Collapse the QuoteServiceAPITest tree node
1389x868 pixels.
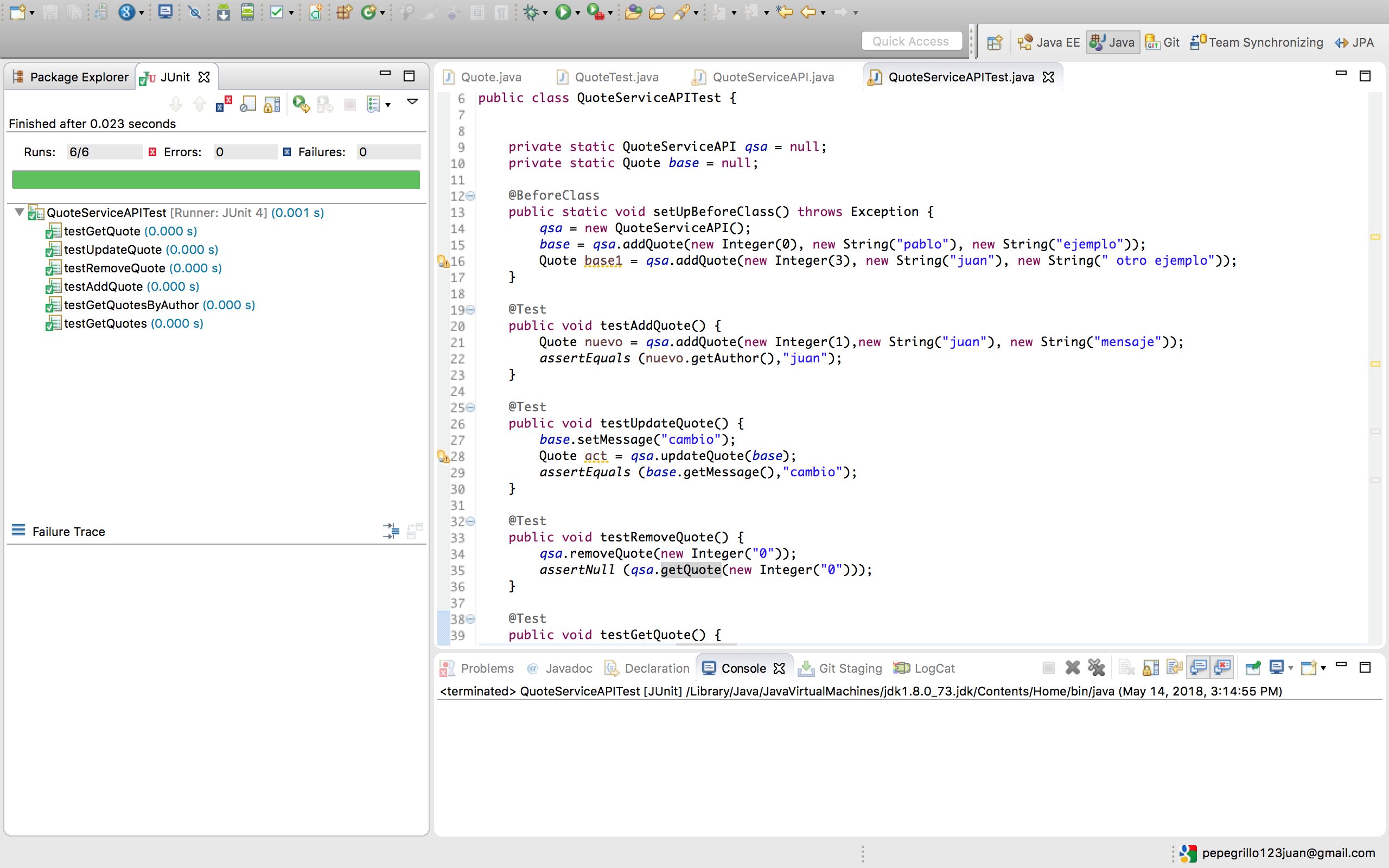(x=19, y=213)
